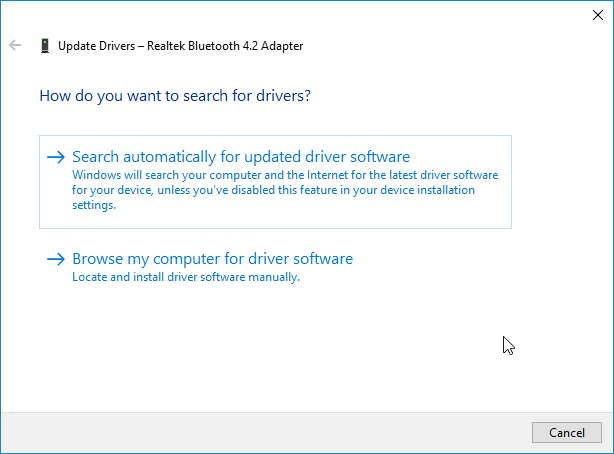
Task: Click the 'How do you want to search for drivers?' heading
Action: pos(175,96)
